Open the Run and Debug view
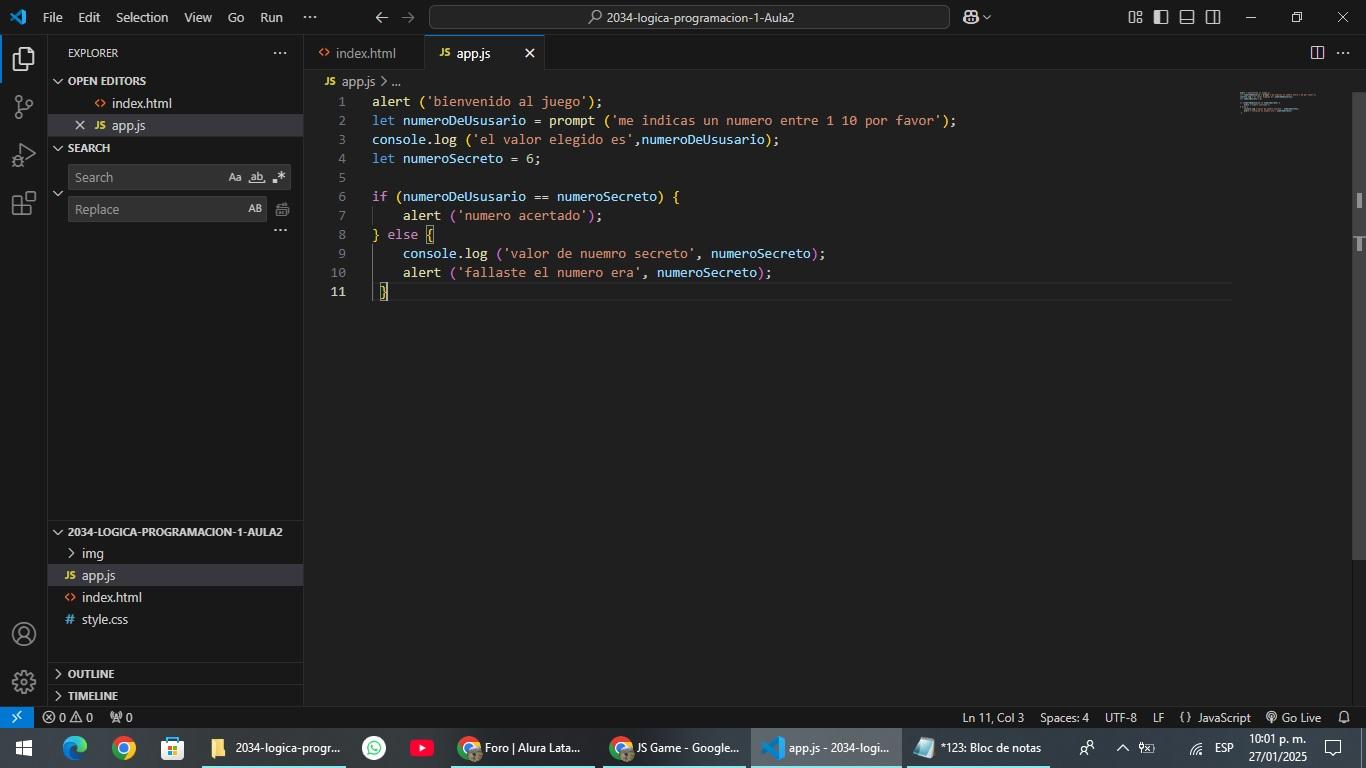Image resolution: width=1366 pixels, height=768 pixels. coord(24,155)
